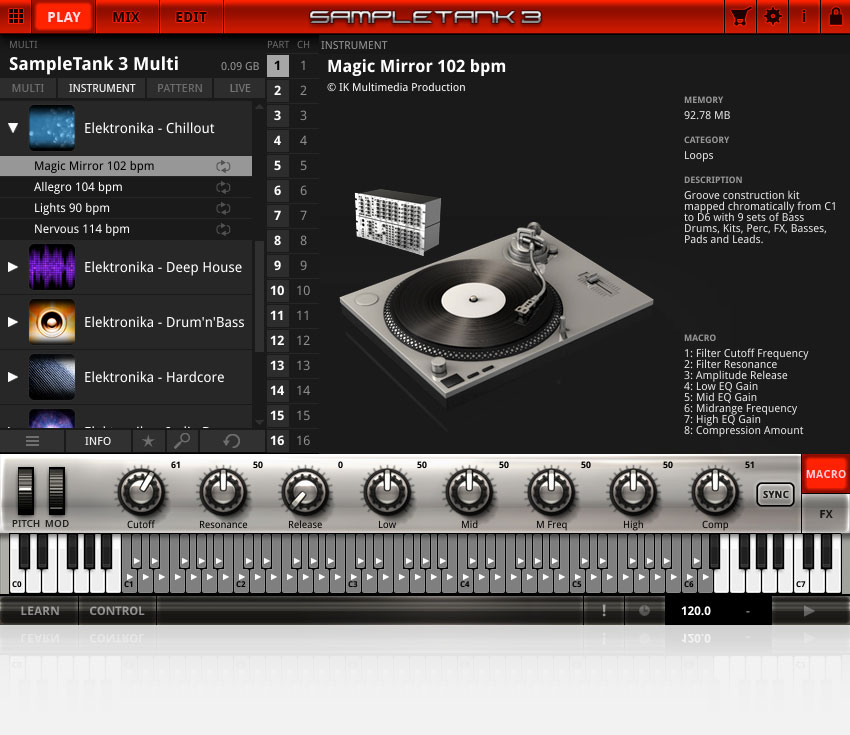
Task: Click the info icon in top bar
Action: (x=805, y=17)
